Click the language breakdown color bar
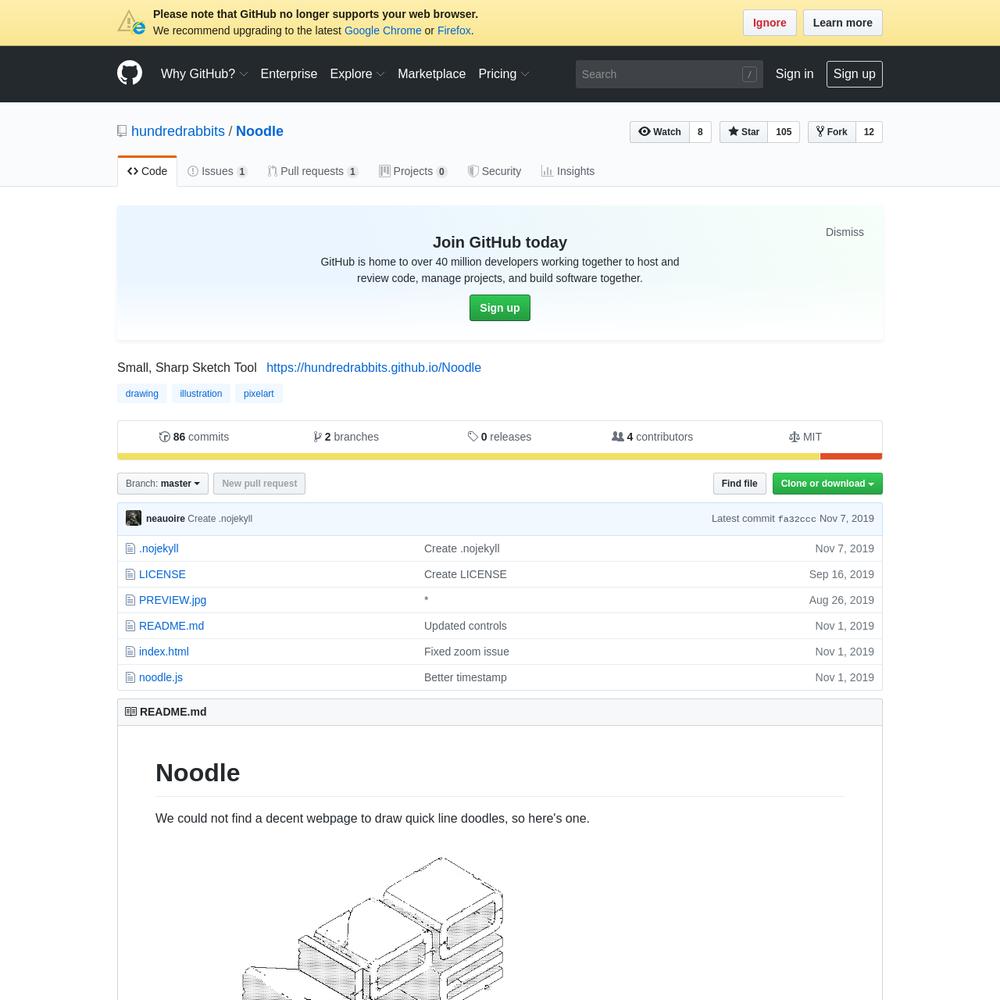Screen dimensions: 1000x1000 pos(499,457)
